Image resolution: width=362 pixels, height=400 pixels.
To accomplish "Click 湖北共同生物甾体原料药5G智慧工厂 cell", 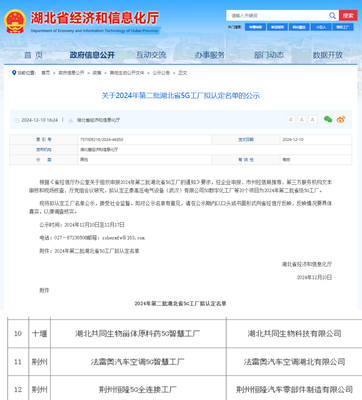I will pyautogui.click(x=138, y=333).
